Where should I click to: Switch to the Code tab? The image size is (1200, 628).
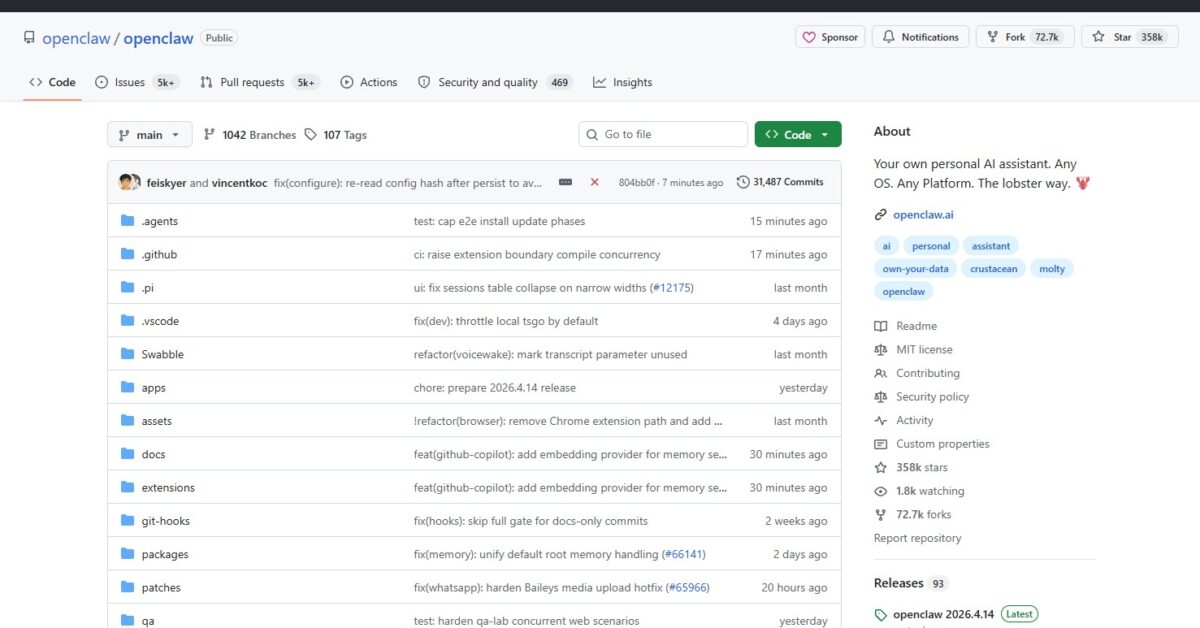pyautogui.click(x=52, y=82)
